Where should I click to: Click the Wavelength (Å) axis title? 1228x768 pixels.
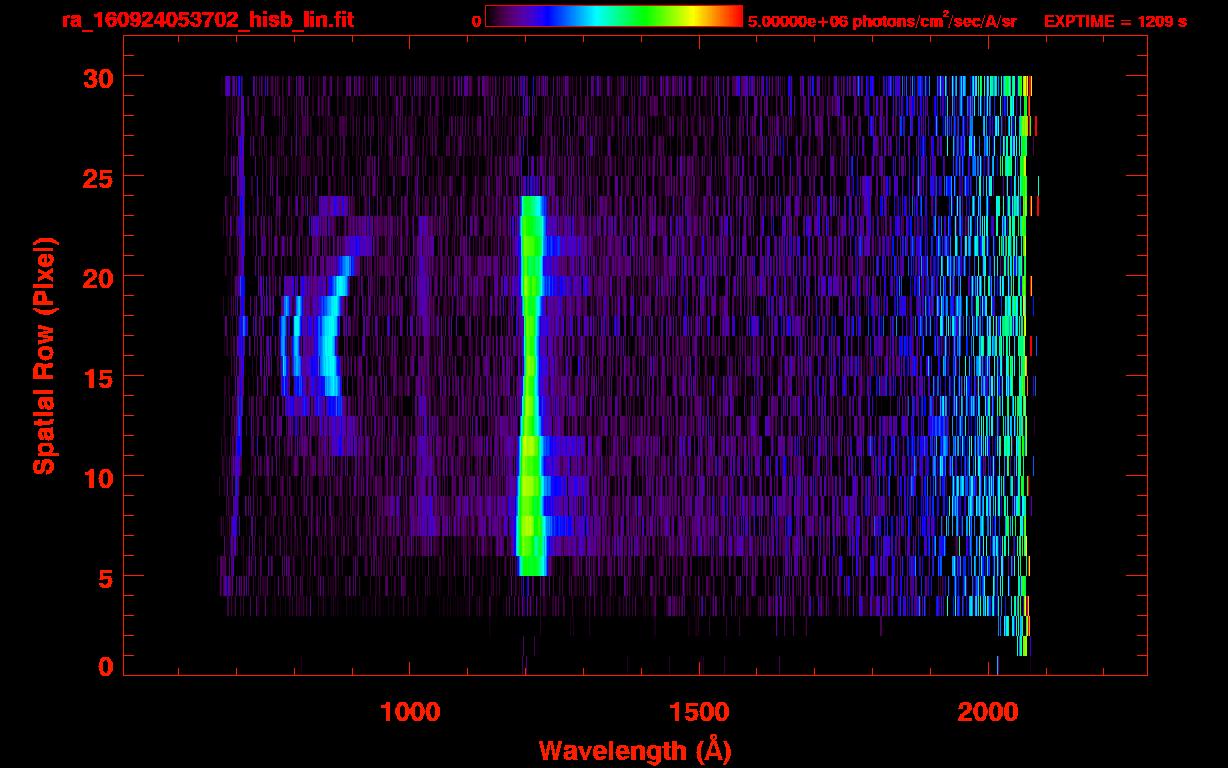point(635,750)
